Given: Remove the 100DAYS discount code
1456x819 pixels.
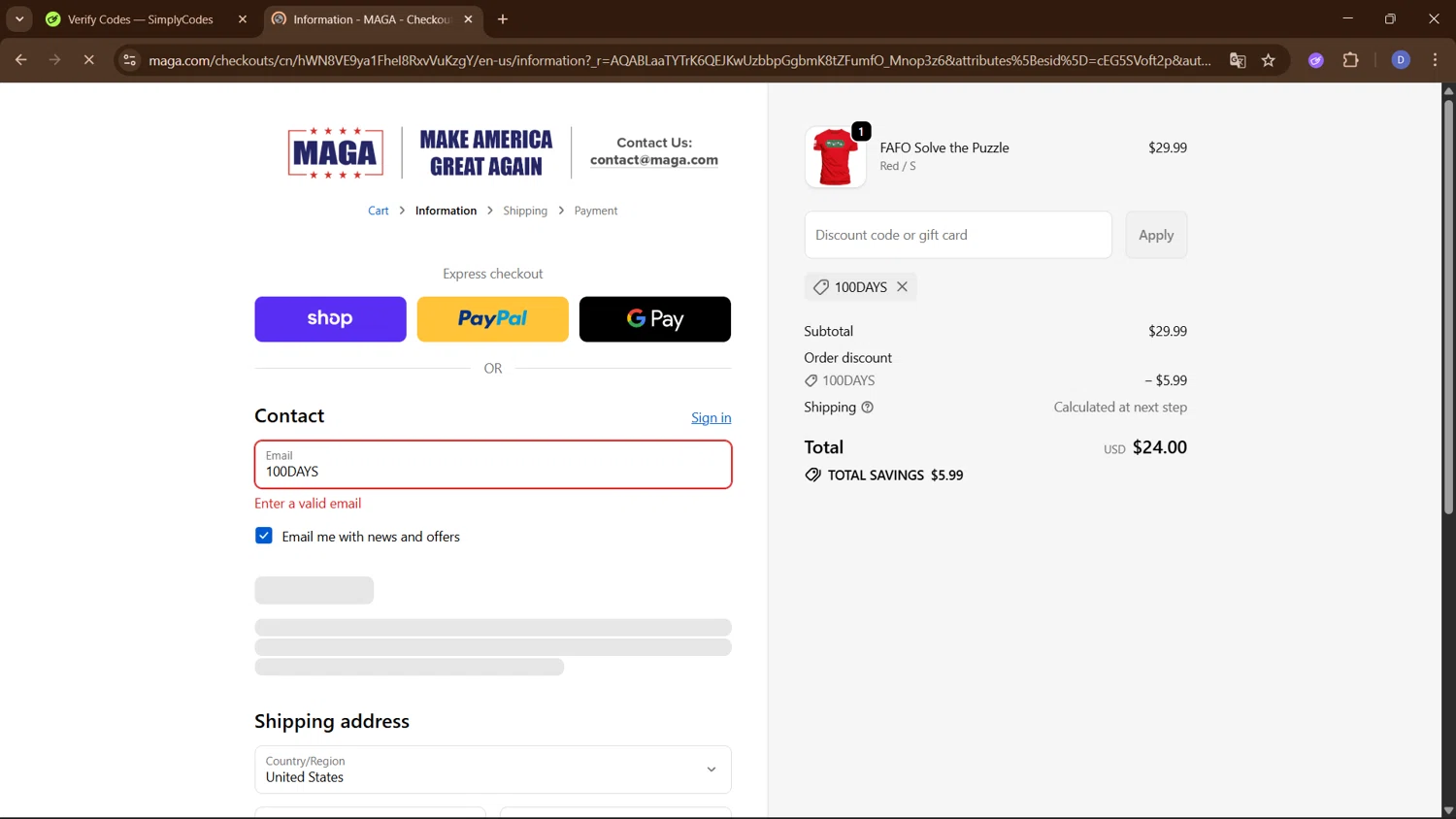Looking at the screenshot, I should [903, 287].
